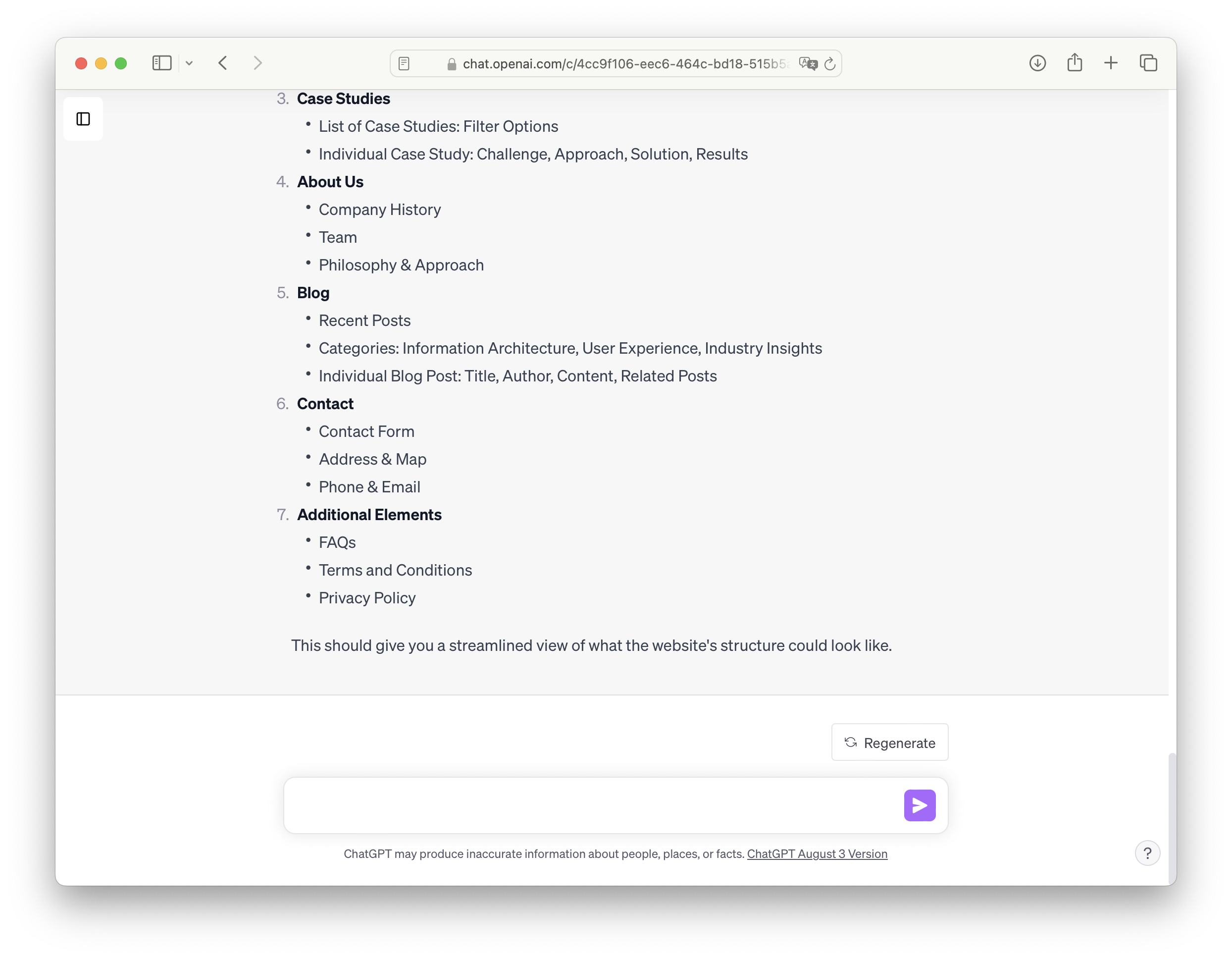
Task: Open the Share menu
Action: [1075, 62]
